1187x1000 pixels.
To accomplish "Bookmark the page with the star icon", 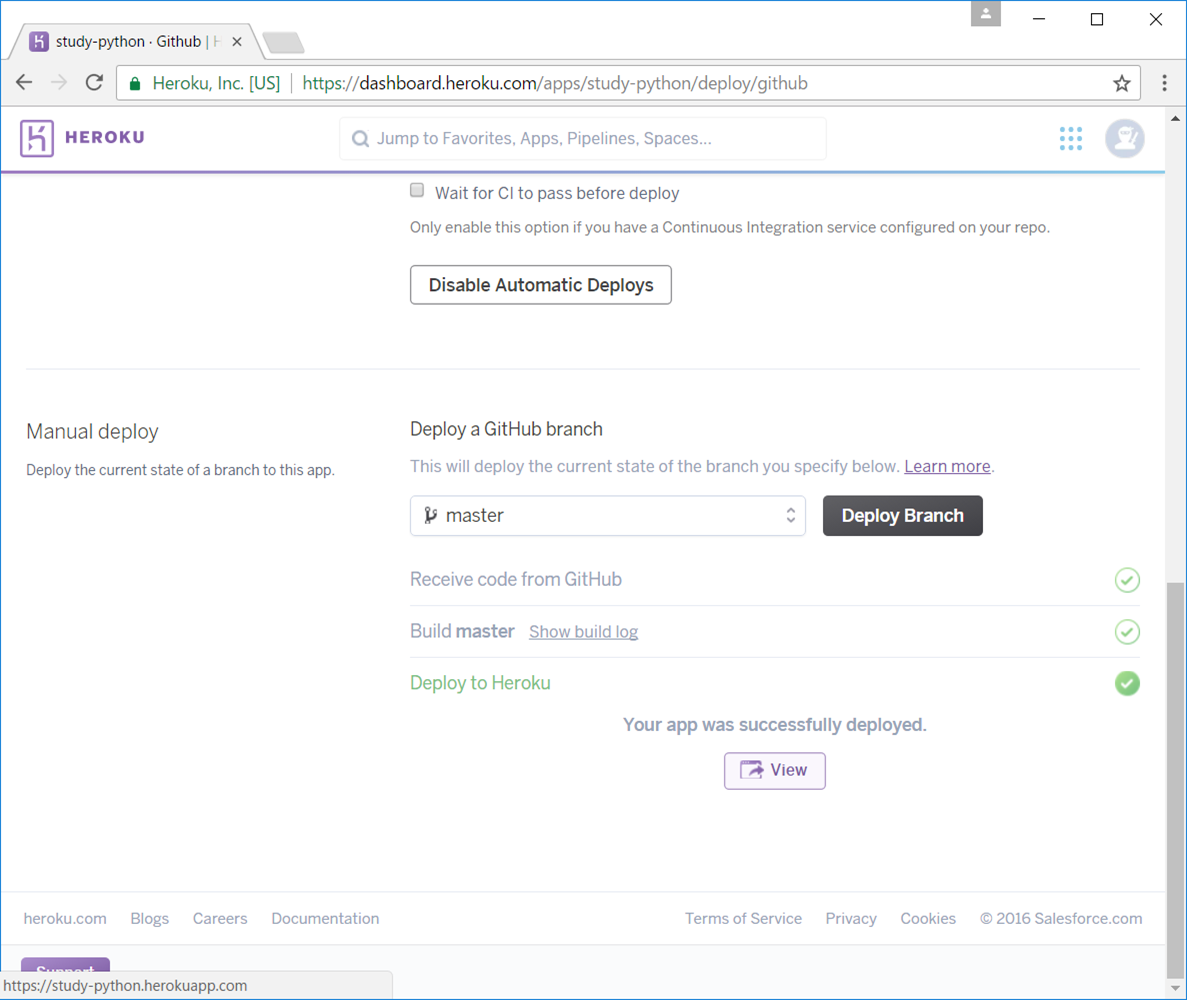I will (1122, 83).
